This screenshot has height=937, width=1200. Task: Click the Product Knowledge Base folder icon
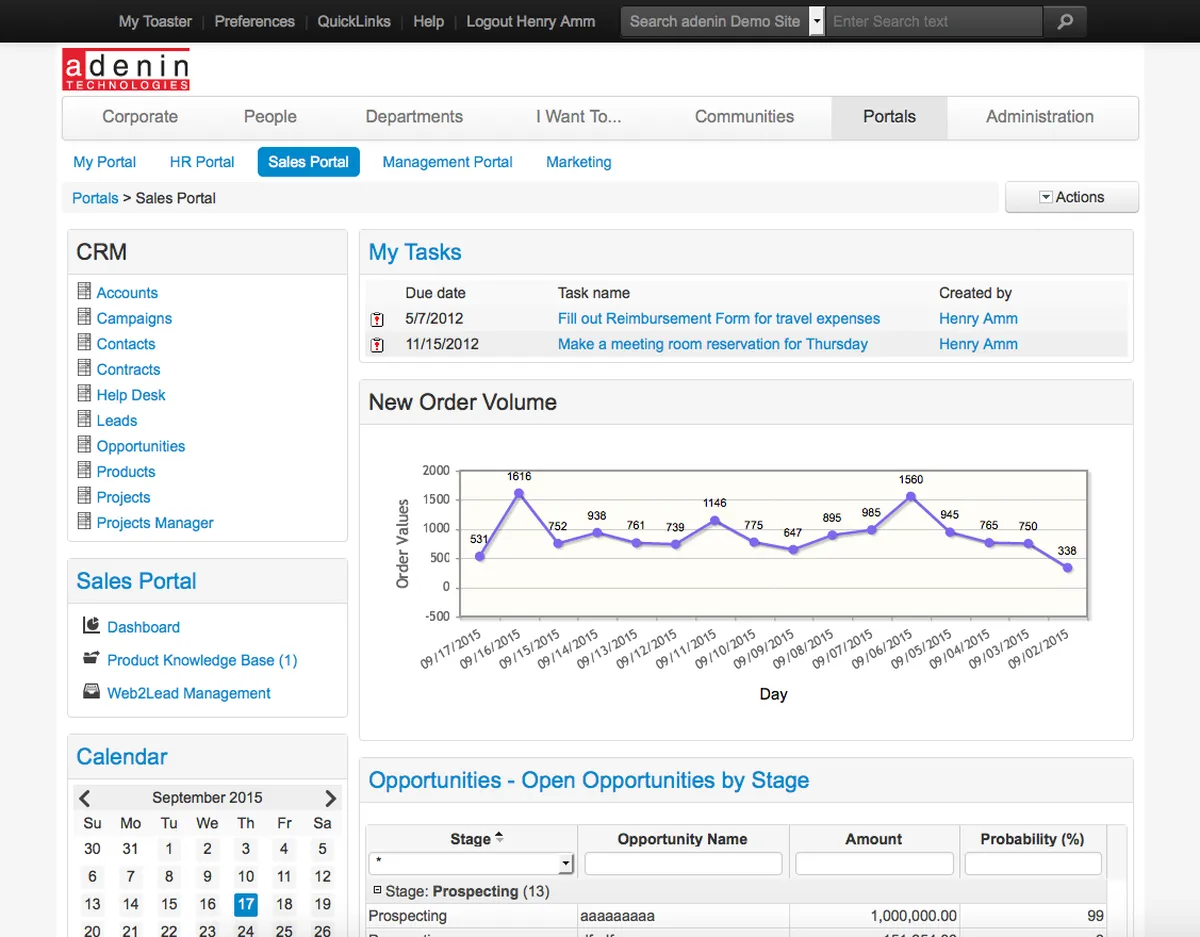click(x=91, y=658)
